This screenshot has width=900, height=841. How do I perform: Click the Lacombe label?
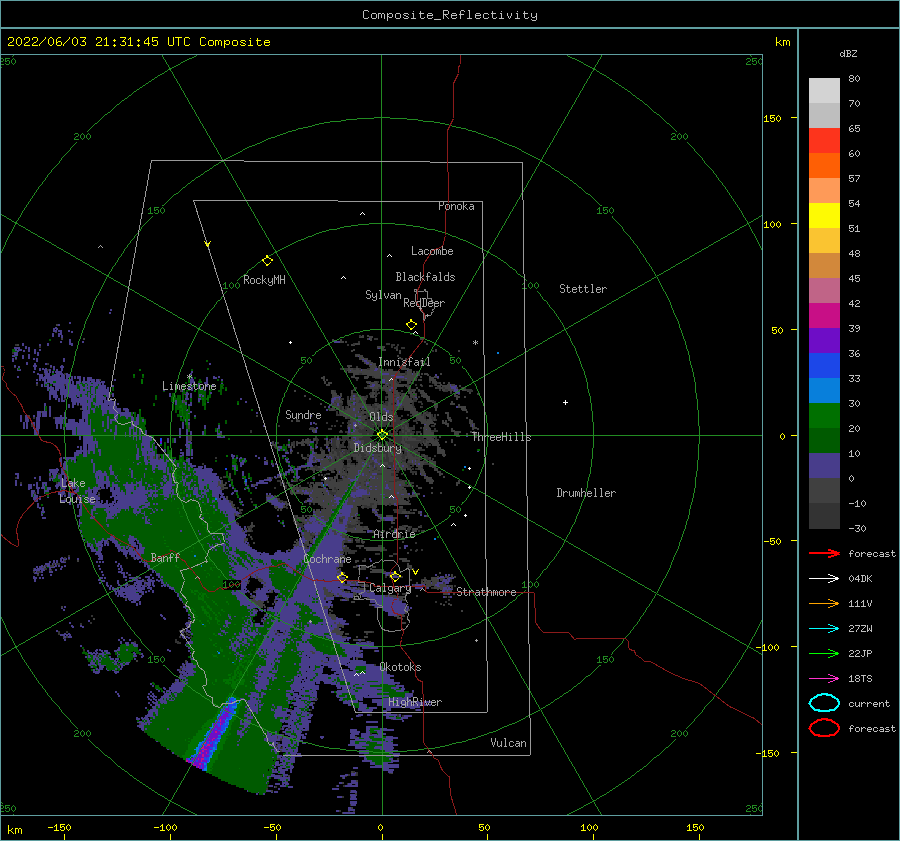[x=432, y=251]
